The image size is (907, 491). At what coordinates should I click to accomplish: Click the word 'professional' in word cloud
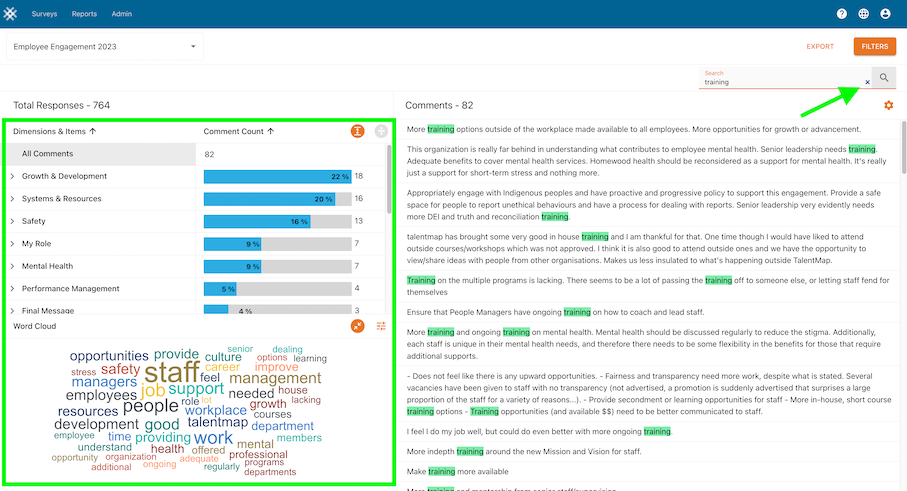258,455
